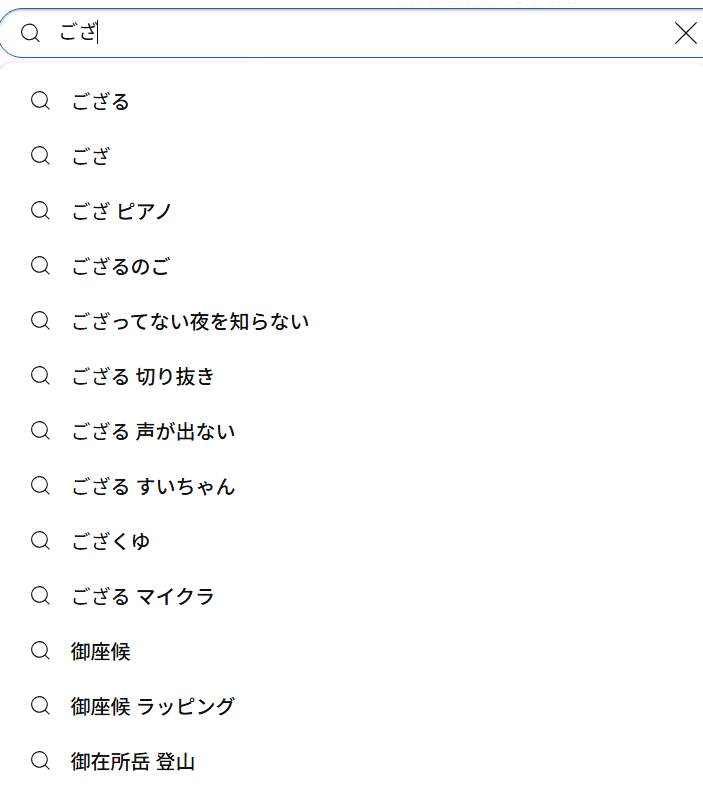Select the suggestion ござるのご
This screenshot has height=792, width=703.
click(x=352, y=266)
